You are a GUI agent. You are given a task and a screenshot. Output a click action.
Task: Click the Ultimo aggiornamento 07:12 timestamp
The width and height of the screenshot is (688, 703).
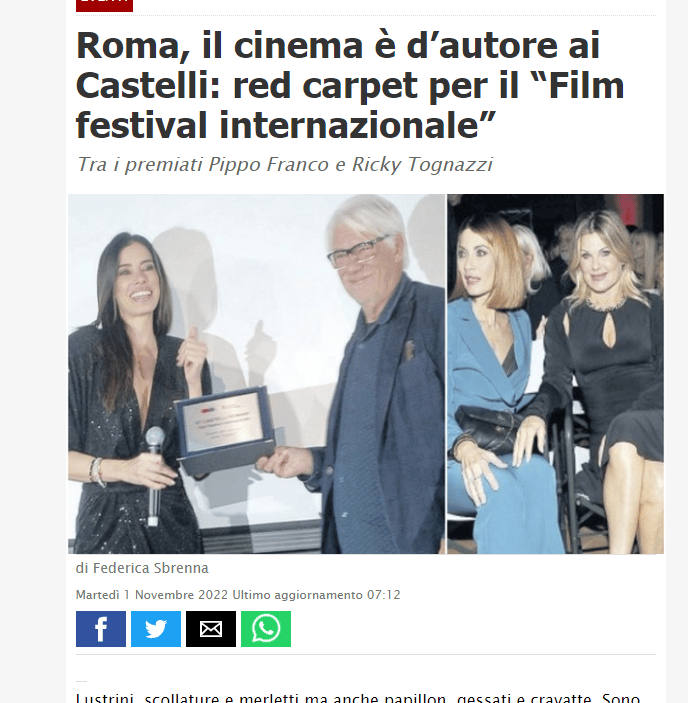(316, 595)
